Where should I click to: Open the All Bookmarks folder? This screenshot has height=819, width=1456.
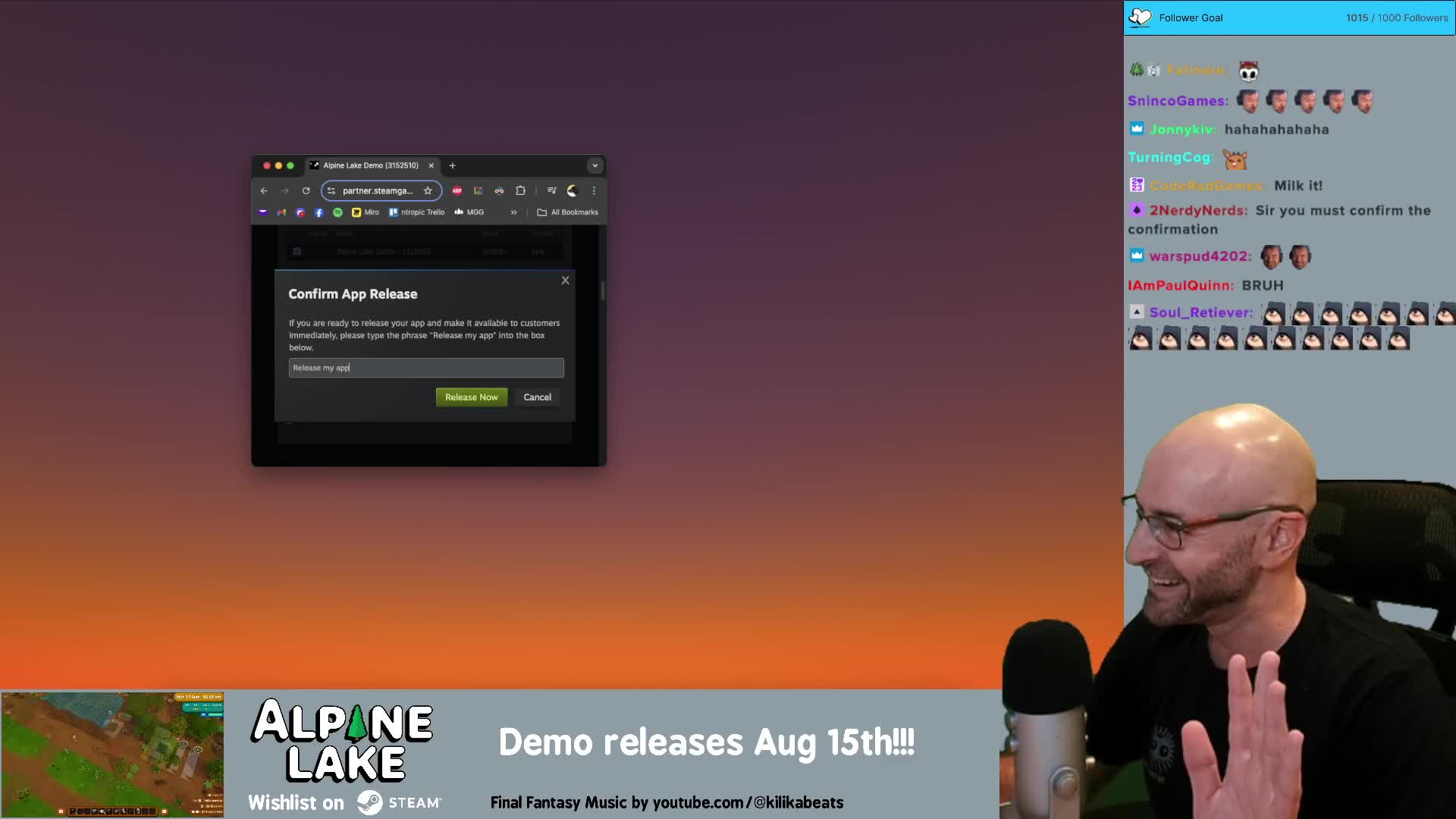click(568, 212)
